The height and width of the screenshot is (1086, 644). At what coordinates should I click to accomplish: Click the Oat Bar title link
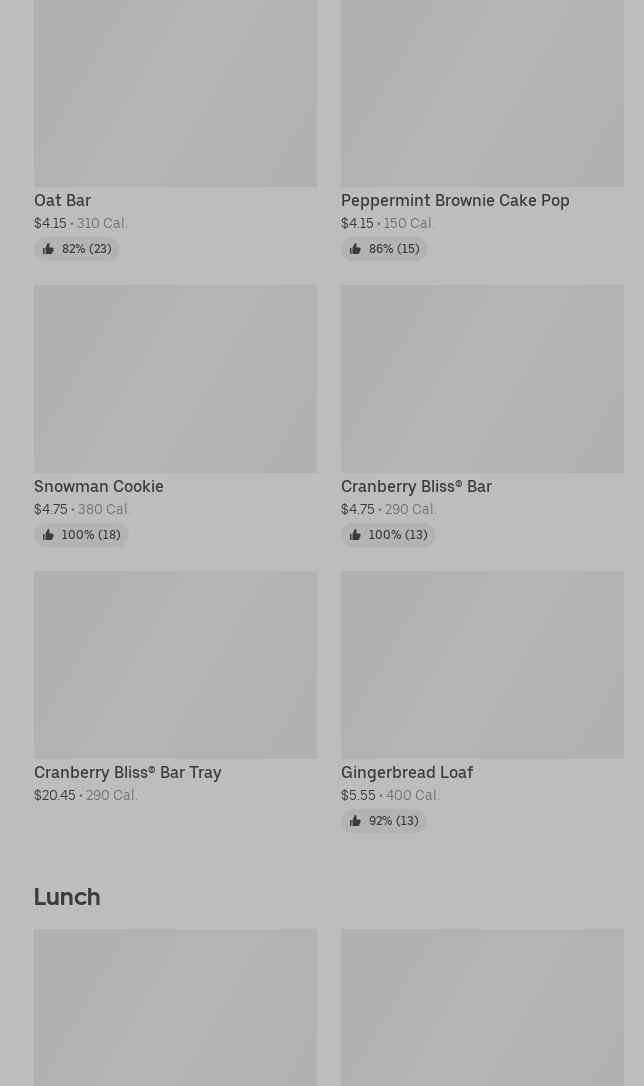click(62, 200)
